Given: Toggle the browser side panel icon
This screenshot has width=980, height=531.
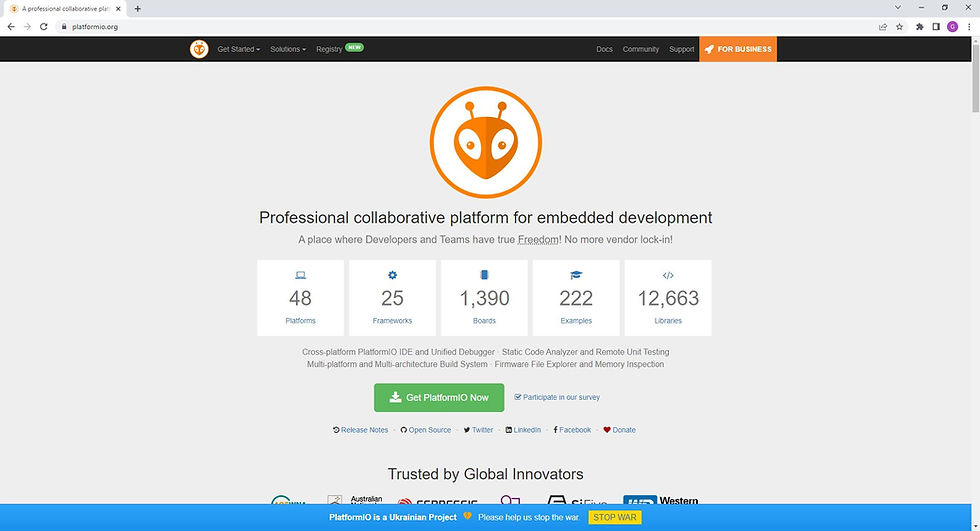Looking at the screenshot, I should (x=936, y=26).
